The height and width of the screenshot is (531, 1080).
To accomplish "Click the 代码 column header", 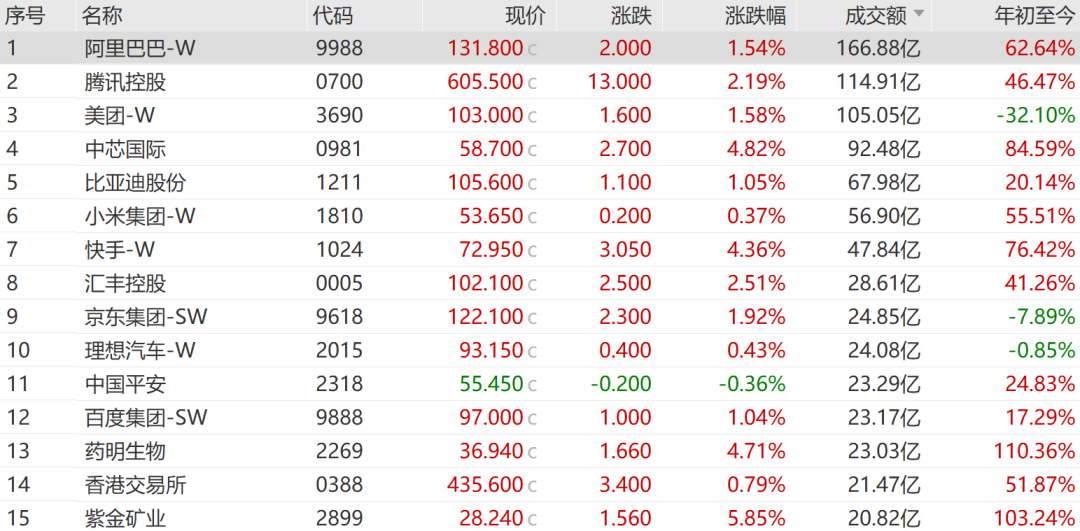I will pos(333,15).
